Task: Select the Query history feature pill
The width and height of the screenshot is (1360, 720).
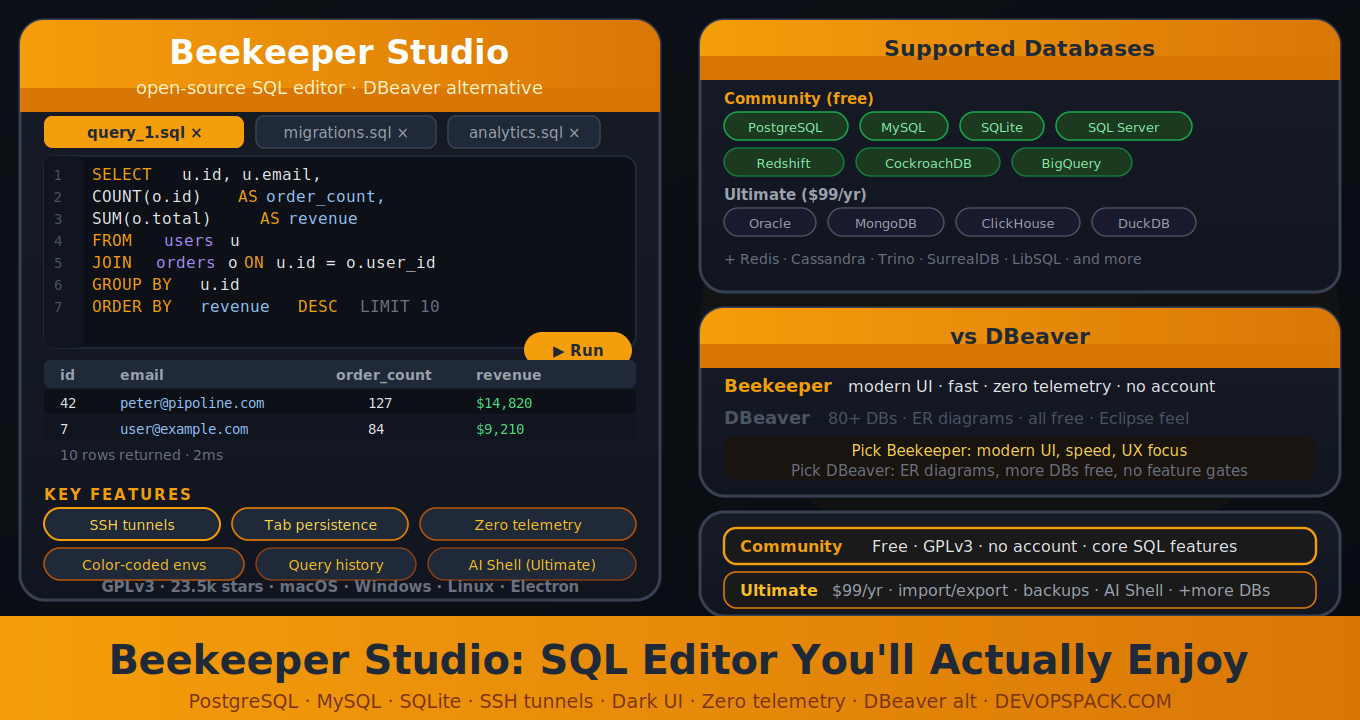Action: point(336,564)
